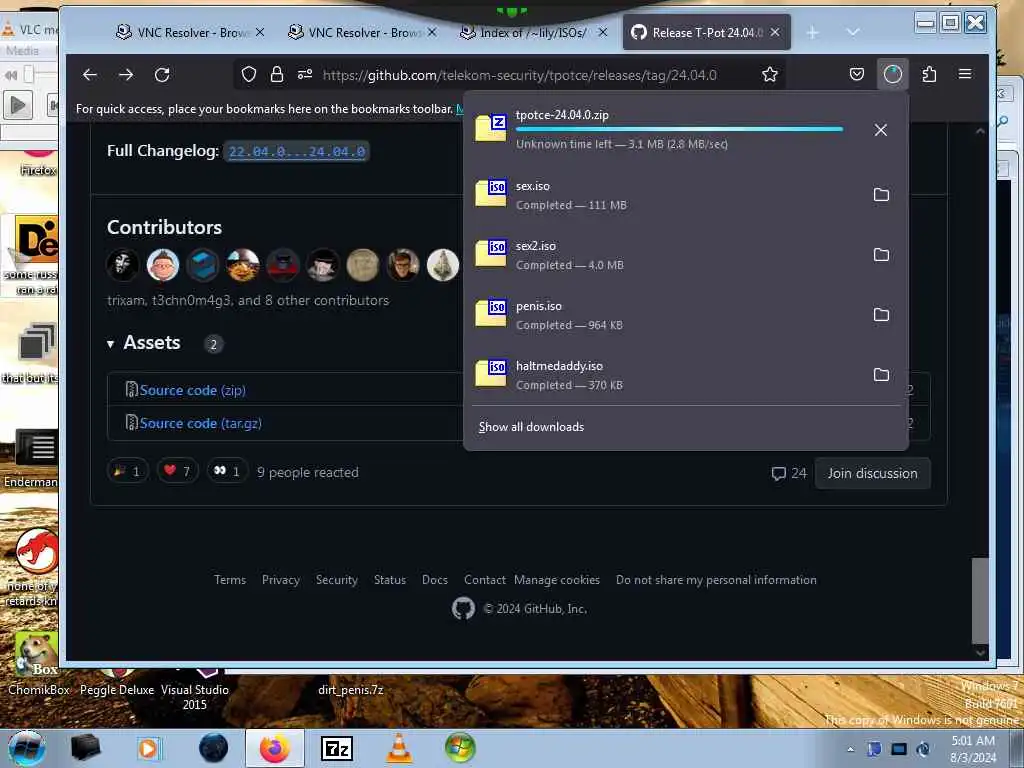Switch to second VNC Resolver tab
The image size is (1024, 768).
pyautogui.click(x=361, y=32)
